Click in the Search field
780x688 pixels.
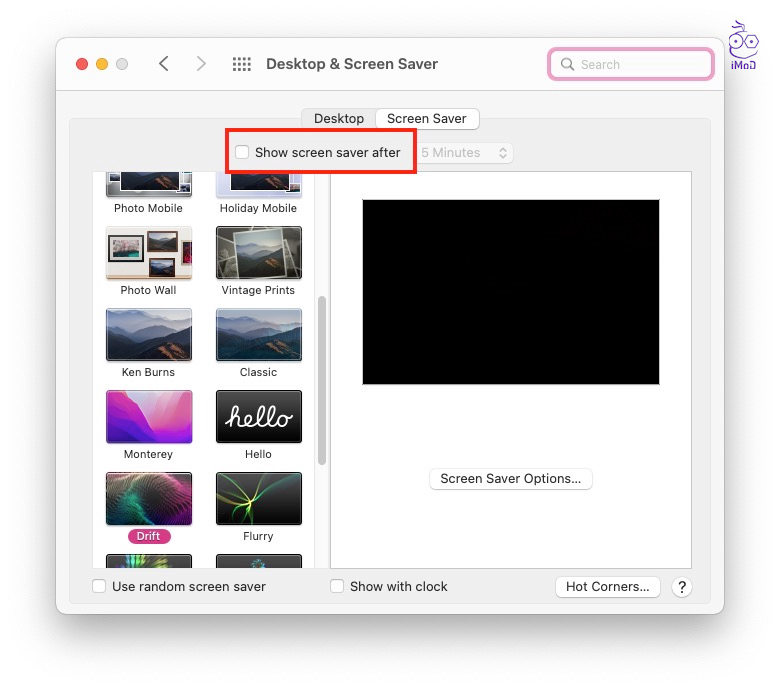point(640,65)
